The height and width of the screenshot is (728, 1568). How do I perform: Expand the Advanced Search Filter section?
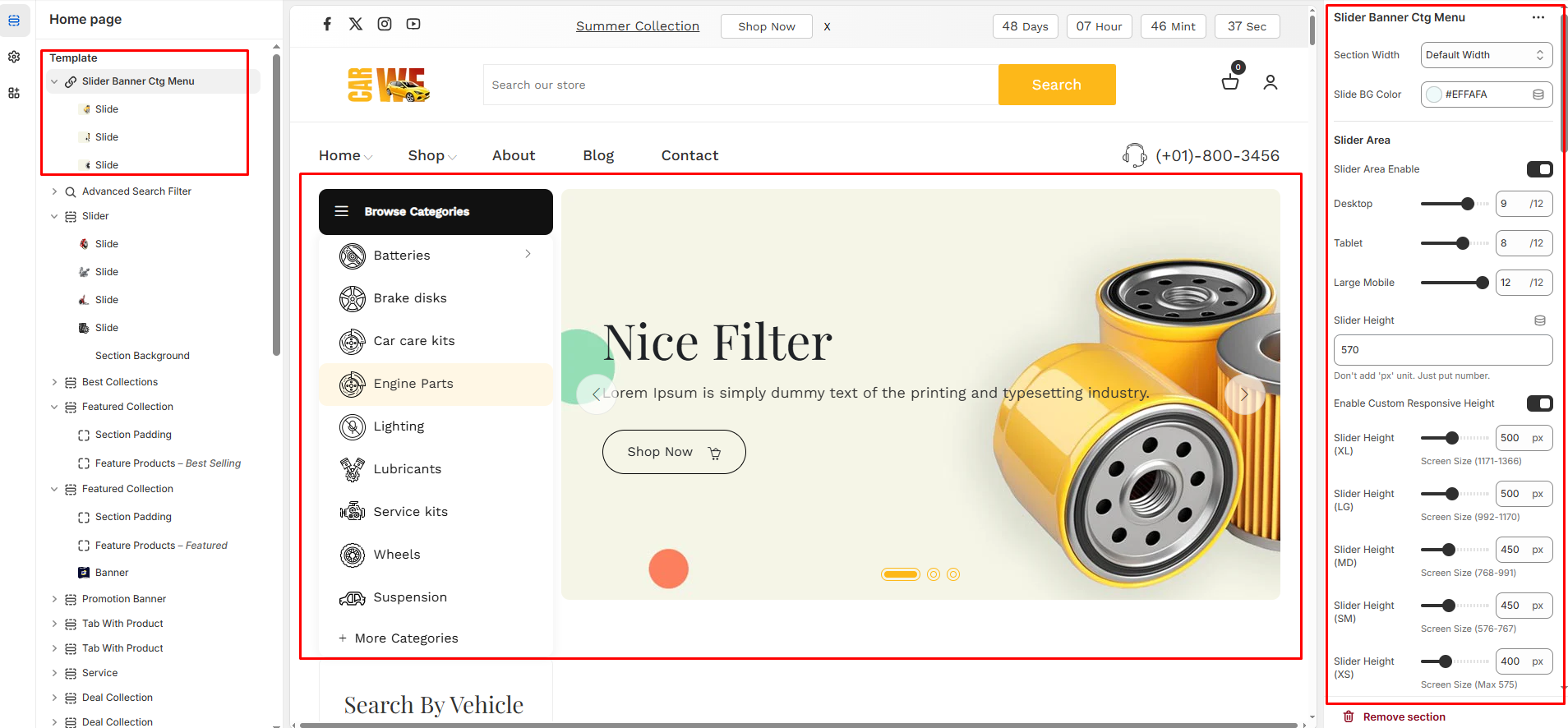[54, 191]
